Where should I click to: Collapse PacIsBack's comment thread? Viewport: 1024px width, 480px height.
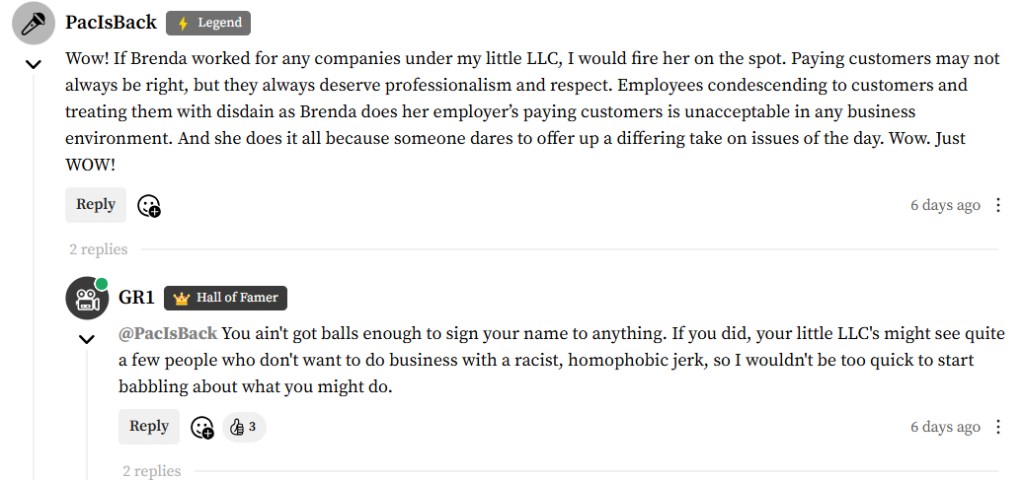(33, 64)
